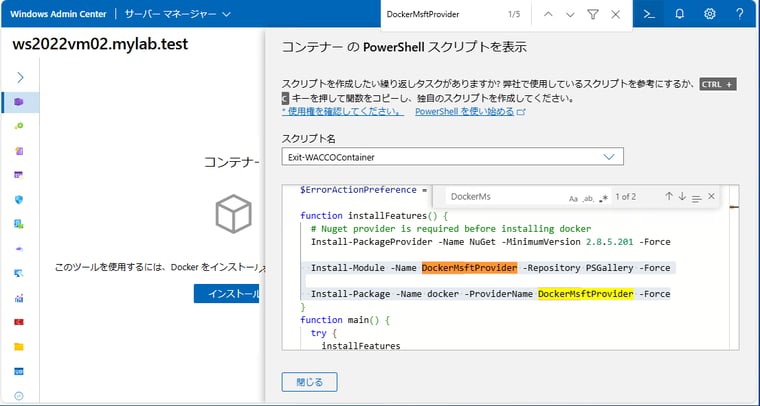Image resolution: width=760 pixels, height=406 pixels.
Task: Toggle match case in editor find
Action: coord(573,198)
